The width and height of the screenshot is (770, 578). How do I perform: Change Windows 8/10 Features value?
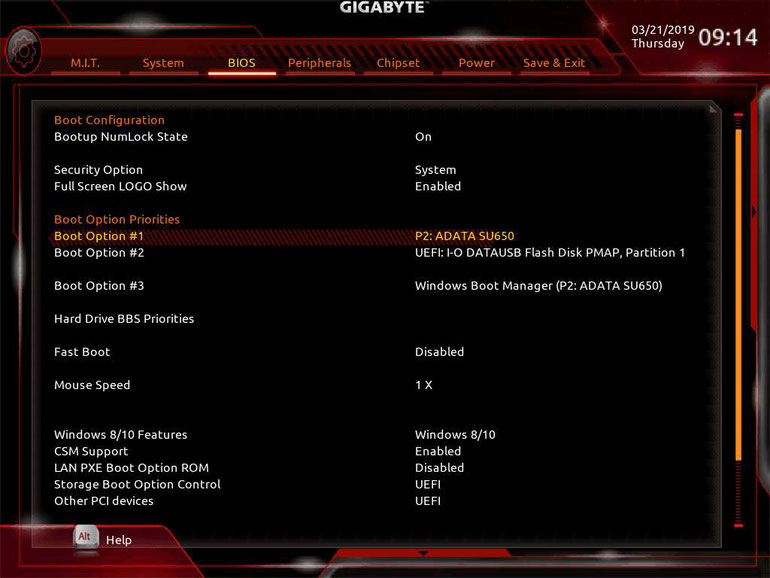coord(455,435)
